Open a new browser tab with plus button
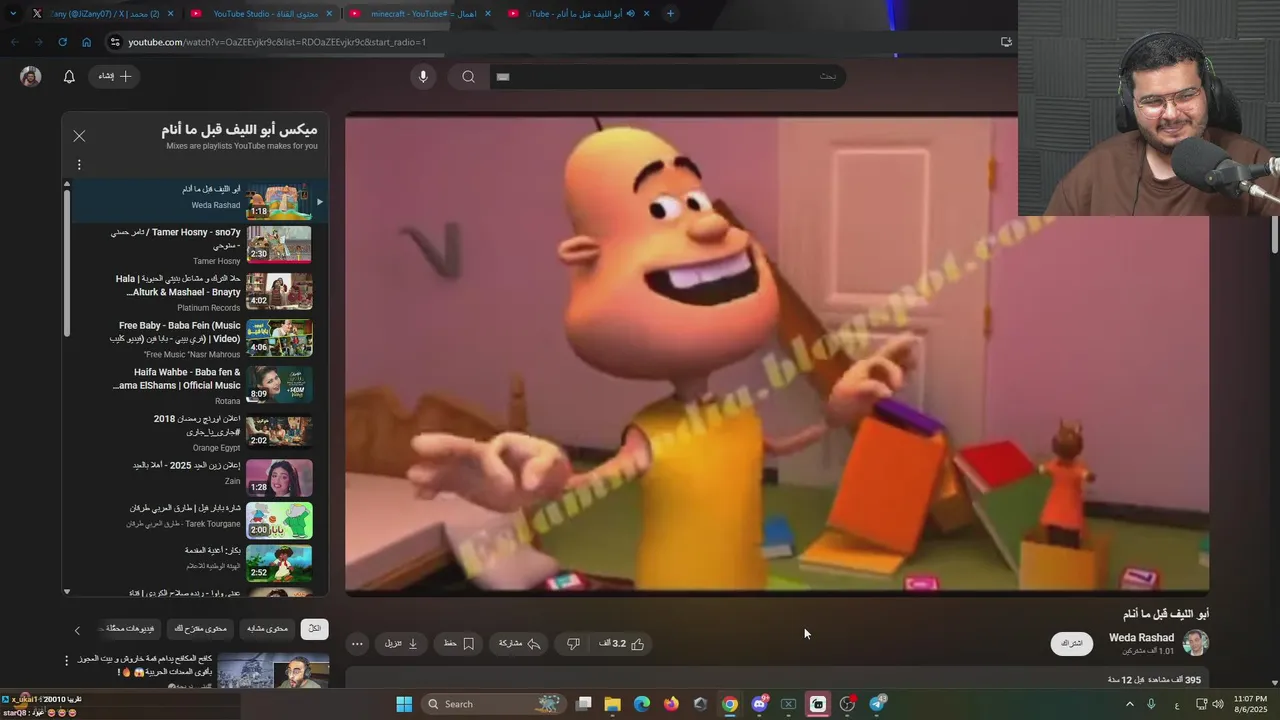 click(670, 14)
